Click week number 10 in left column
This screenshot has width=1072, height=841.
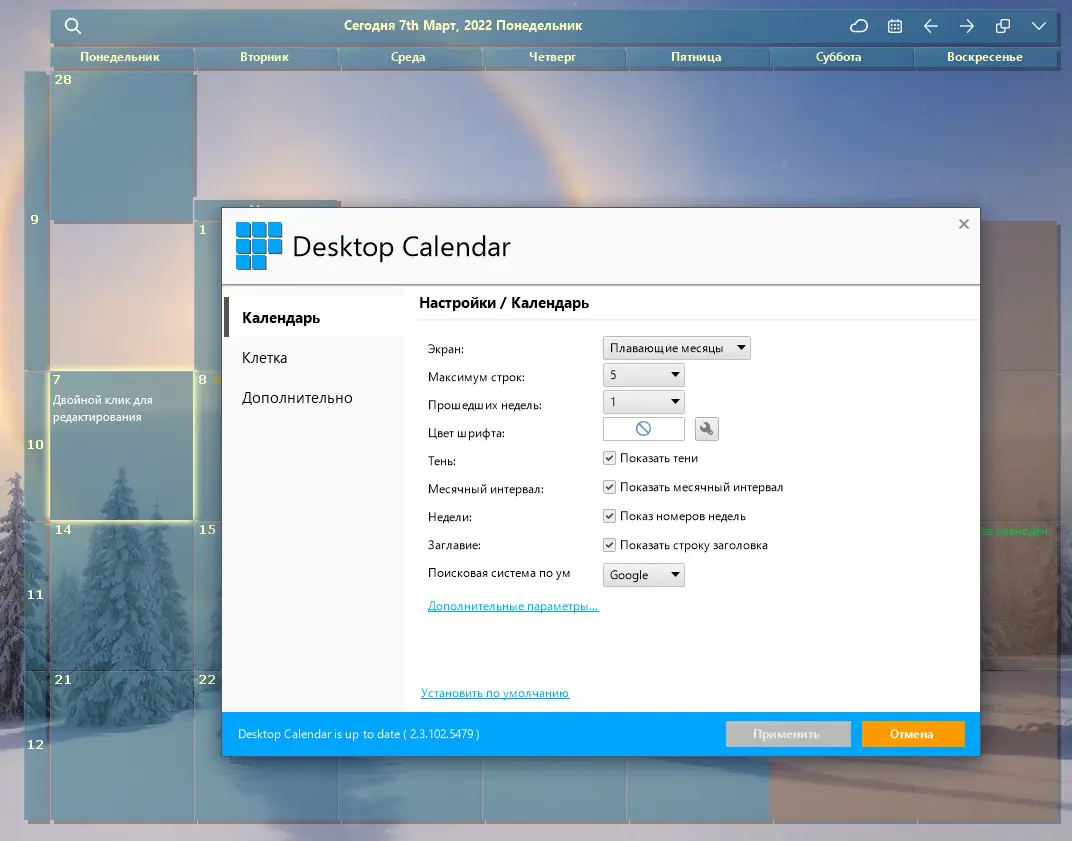point(35,444)
